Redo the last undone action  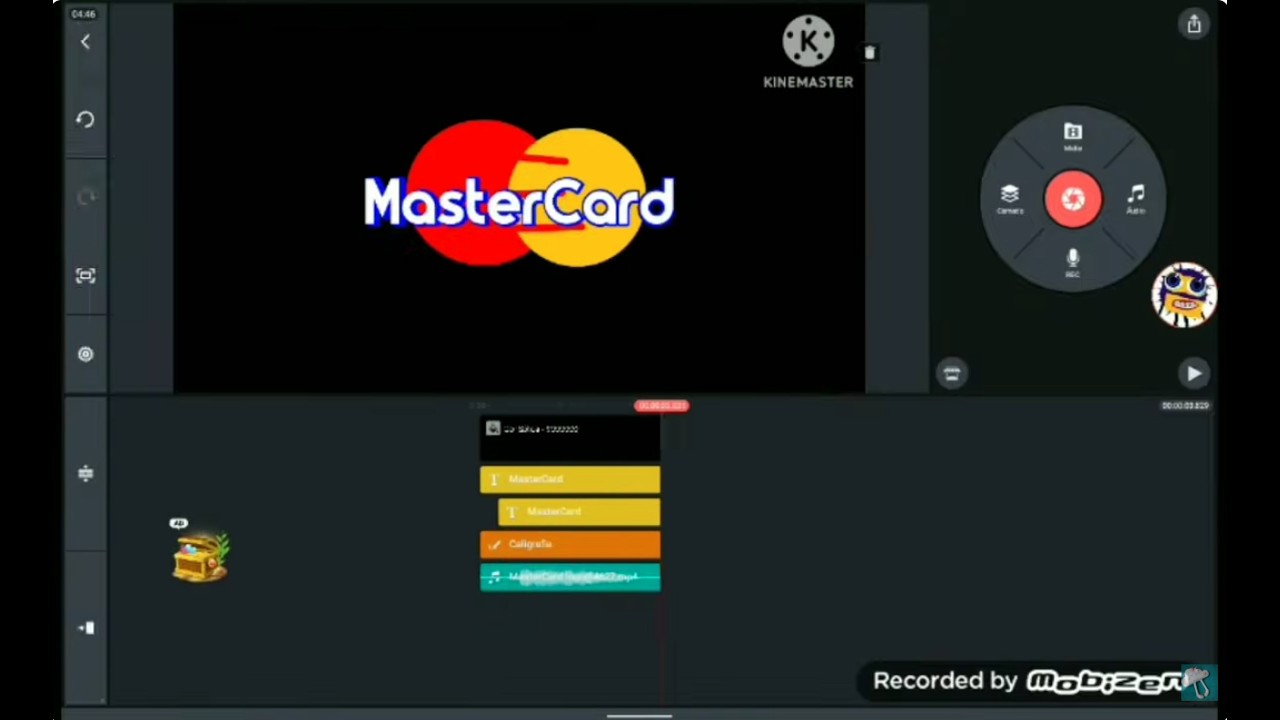(x=85, y=197)
